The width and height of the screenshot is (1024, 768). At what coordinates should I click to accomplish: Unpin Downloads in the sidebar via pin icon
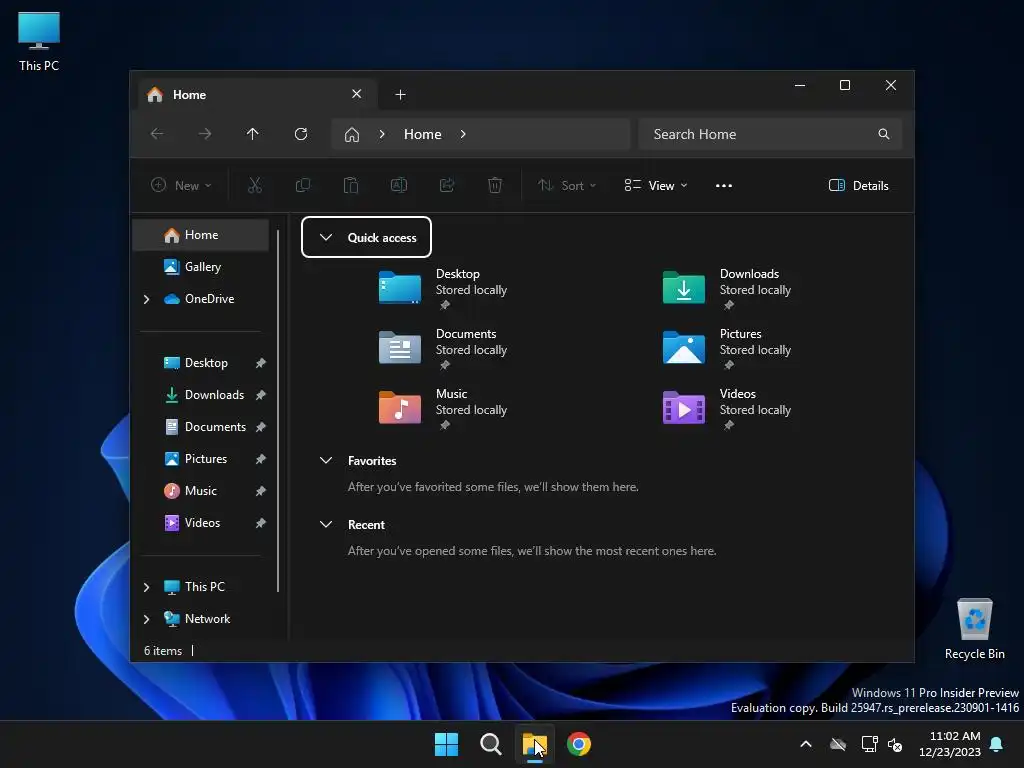pyautogui.click(x=261, y=395)
